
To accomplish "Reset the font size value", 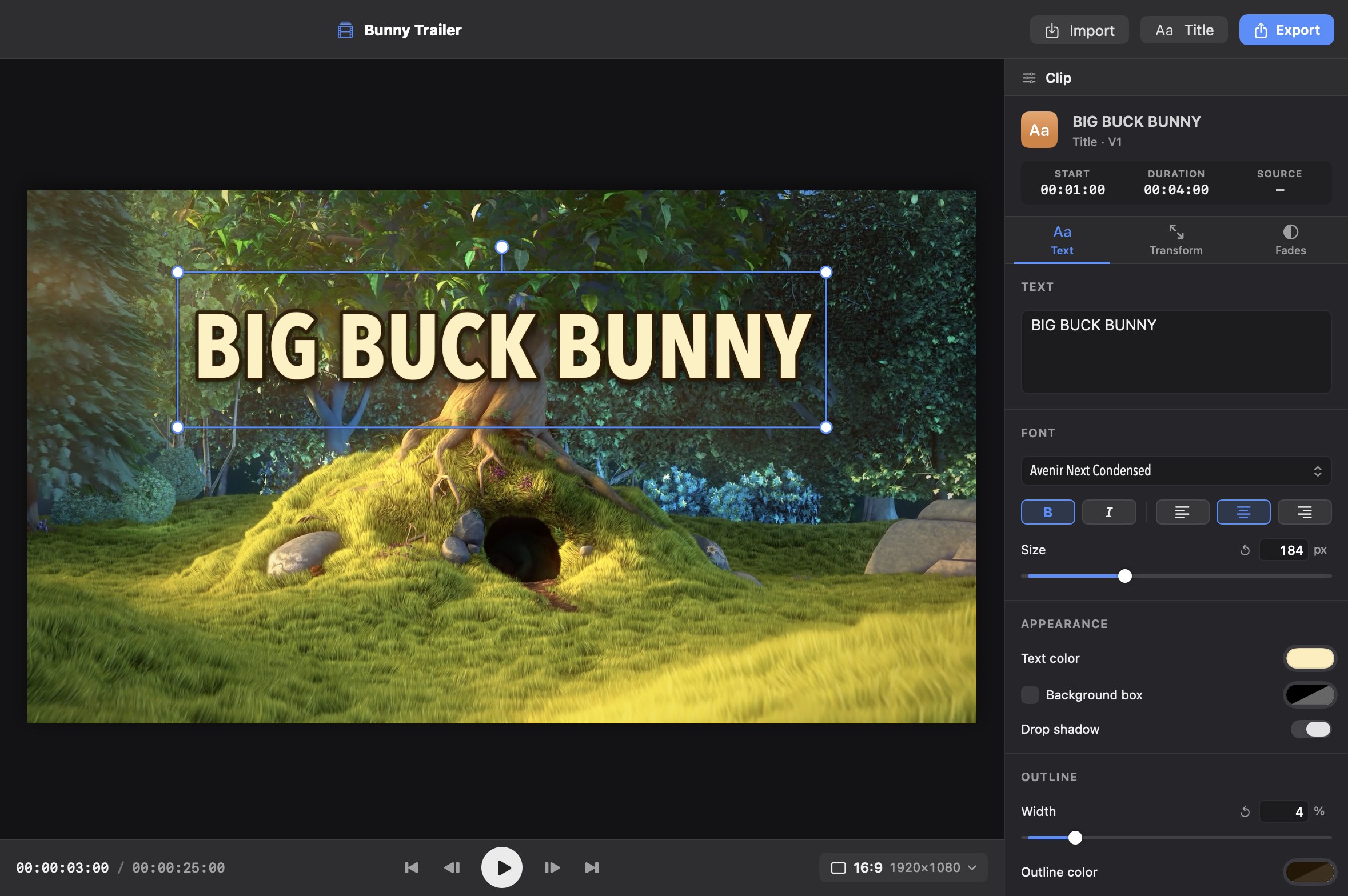I will coord(1245,550).
